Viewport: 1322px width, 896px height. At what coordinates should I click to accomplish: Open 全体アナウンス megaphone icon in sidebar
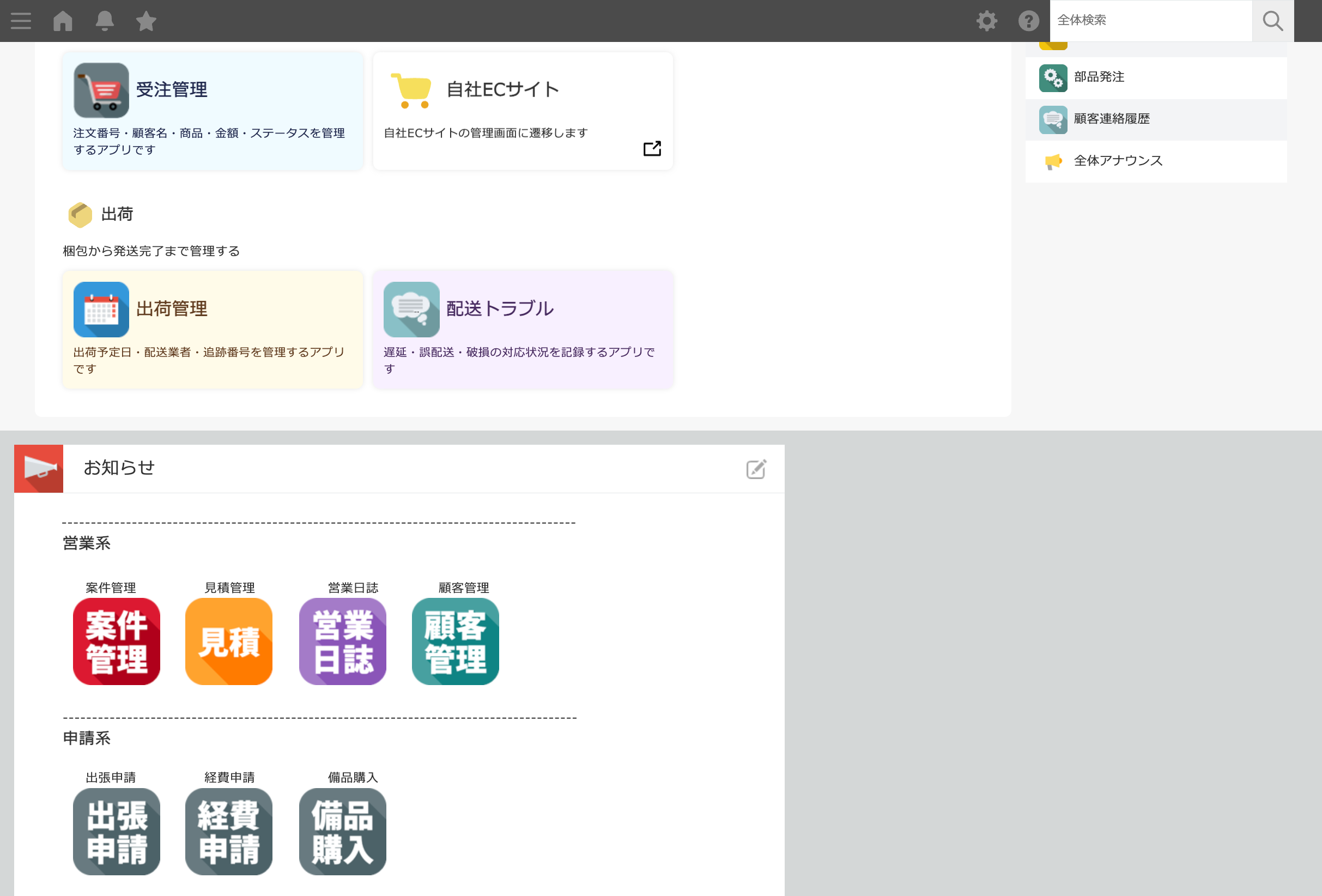coord(1053,161)
